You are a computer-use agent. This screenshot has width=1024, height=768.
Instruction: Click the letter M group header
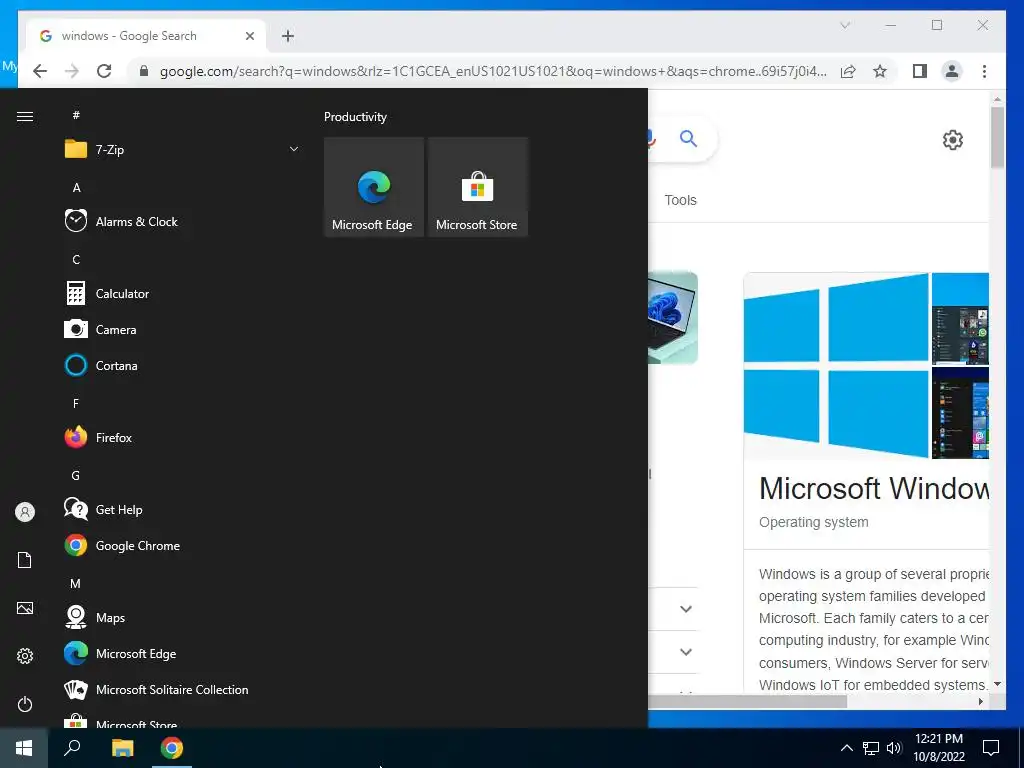(x=76, y=583)
